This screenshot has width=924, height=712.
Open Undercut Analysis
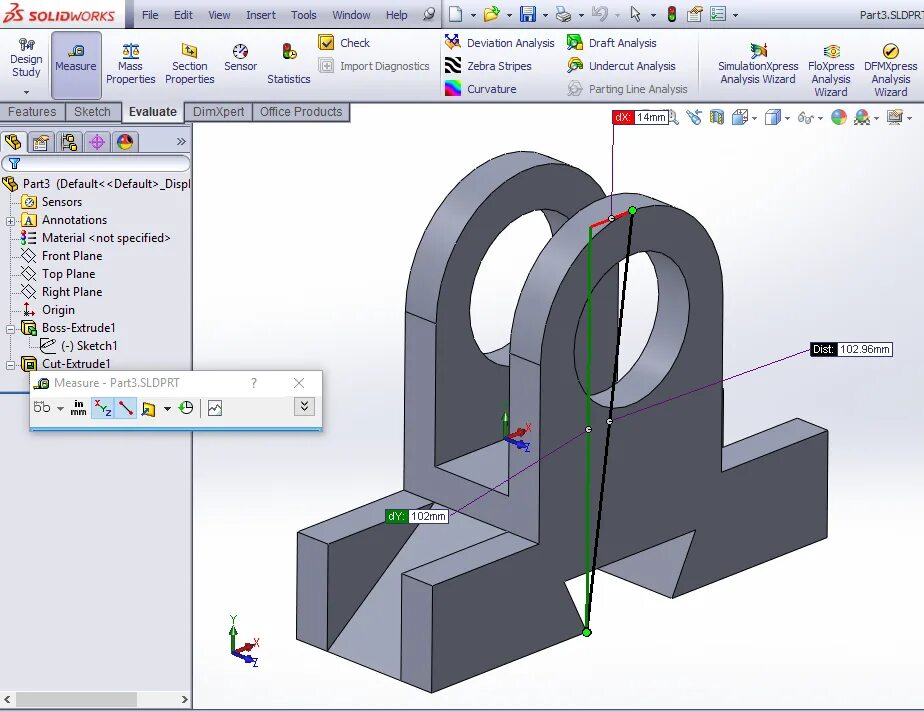pos(621,65)
